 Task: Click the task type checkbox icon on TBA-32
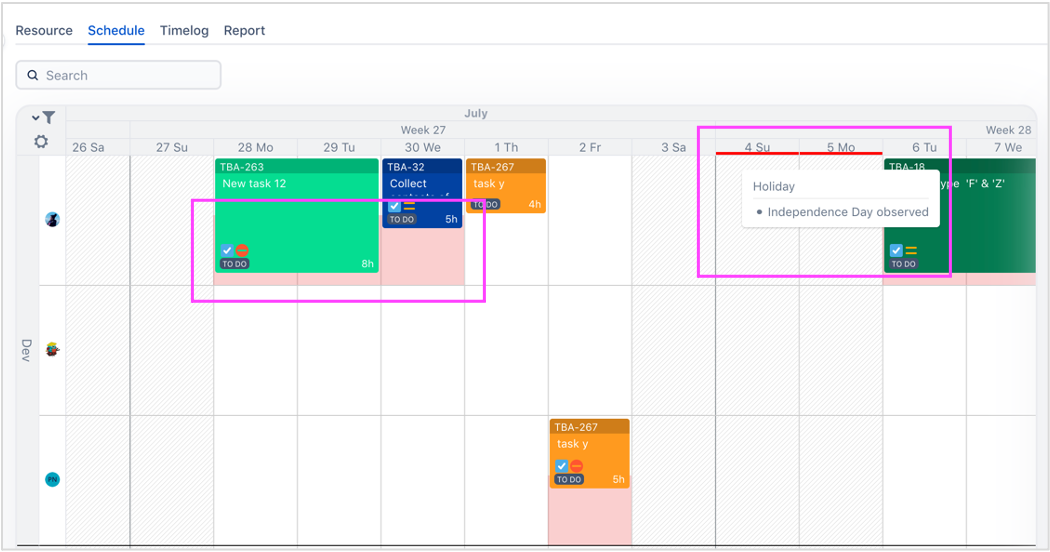[395, 206]
